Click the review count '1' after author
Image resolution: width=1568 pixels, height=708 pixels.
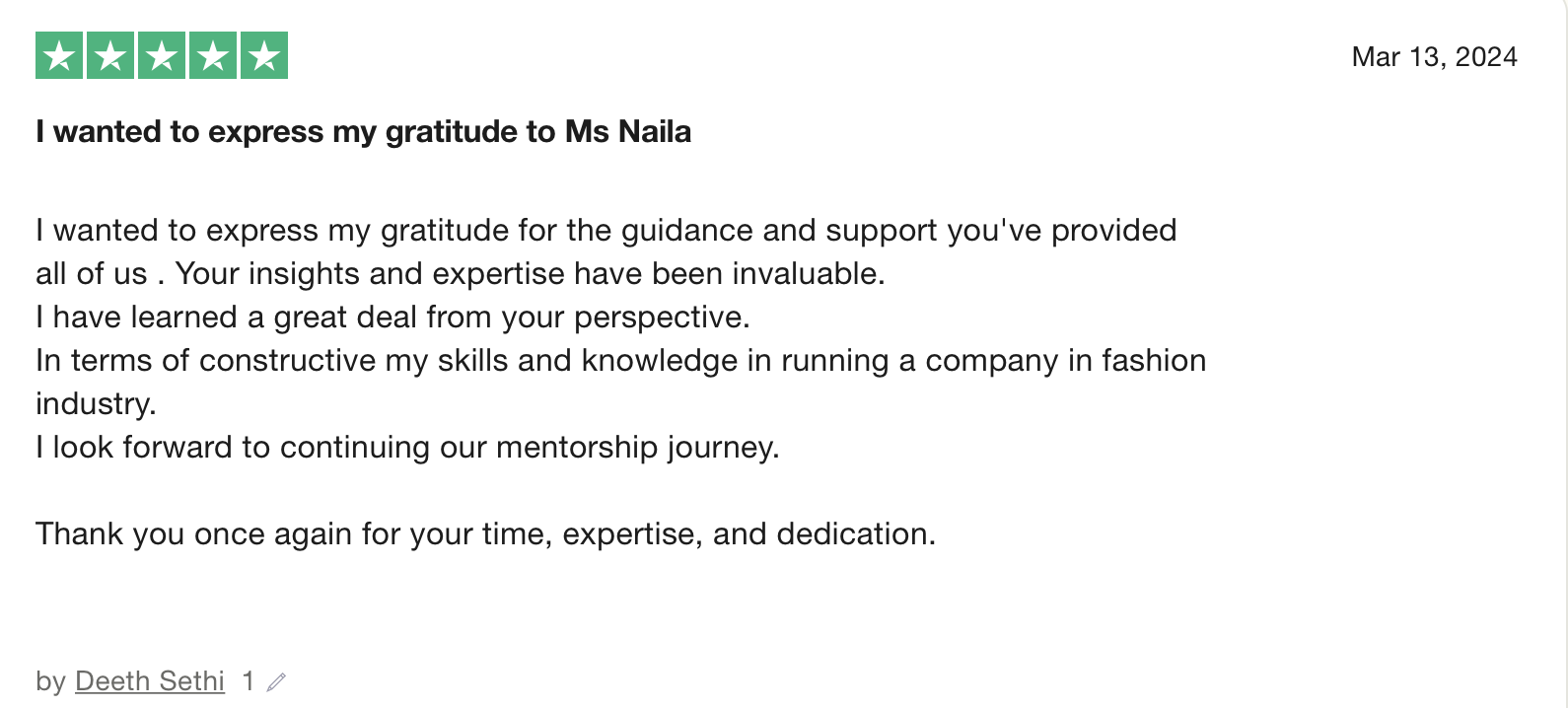coord(249,681)
